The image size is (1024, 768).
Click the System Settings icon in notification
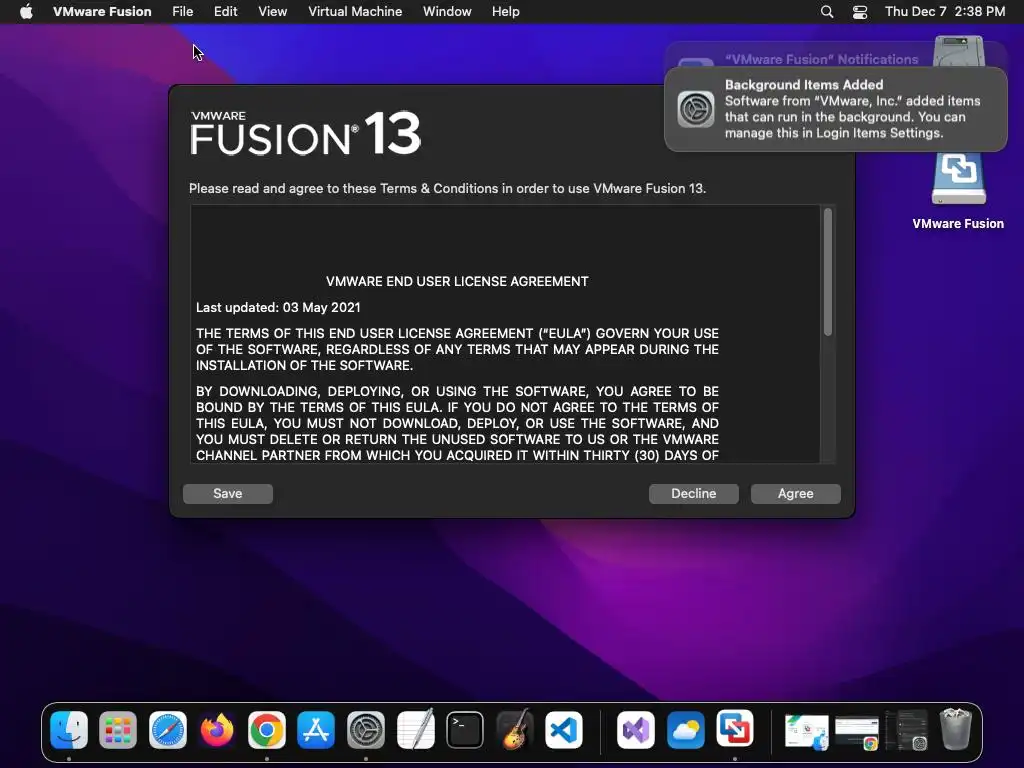(x=696, y=109)
